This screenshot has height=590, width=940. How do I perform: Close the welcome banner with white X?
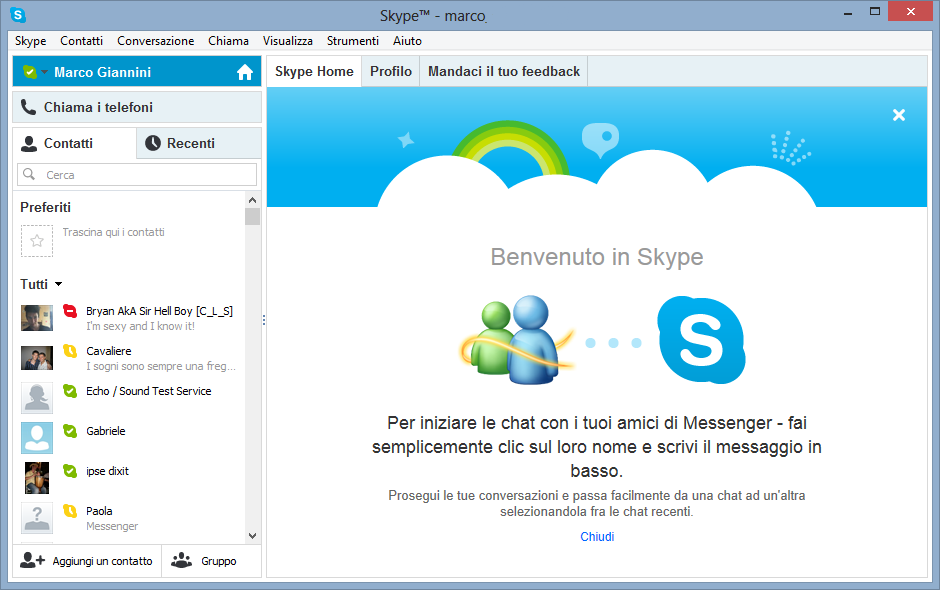point(899,115)
